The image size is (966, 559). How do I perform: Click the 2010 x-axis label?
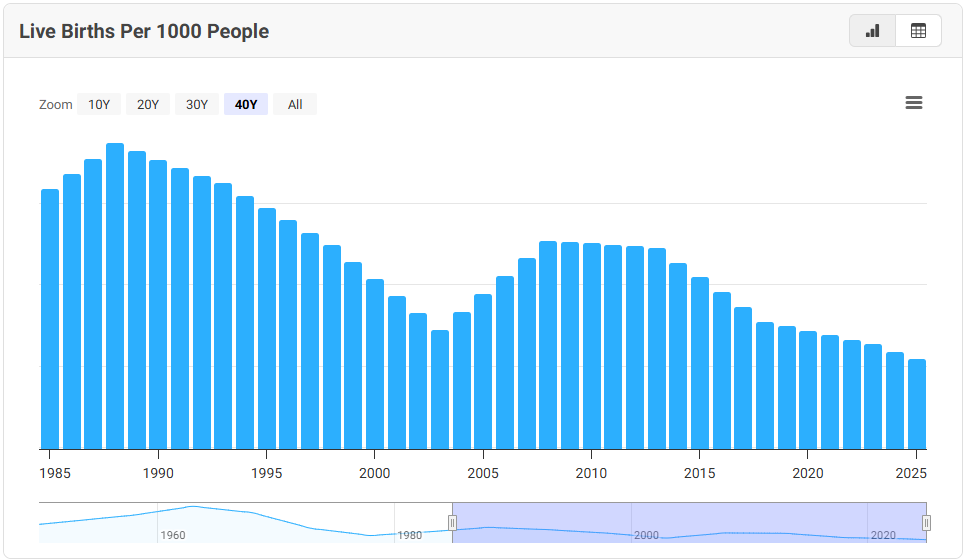[x=591, y=473]
